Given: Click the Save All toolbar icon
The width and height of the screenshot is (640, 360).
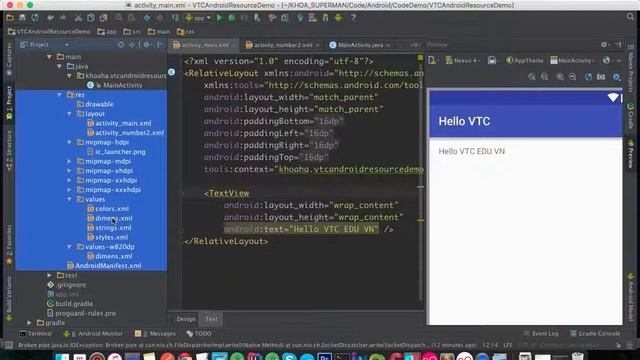Looking at the screenshot, I should [x=22, y=18].
